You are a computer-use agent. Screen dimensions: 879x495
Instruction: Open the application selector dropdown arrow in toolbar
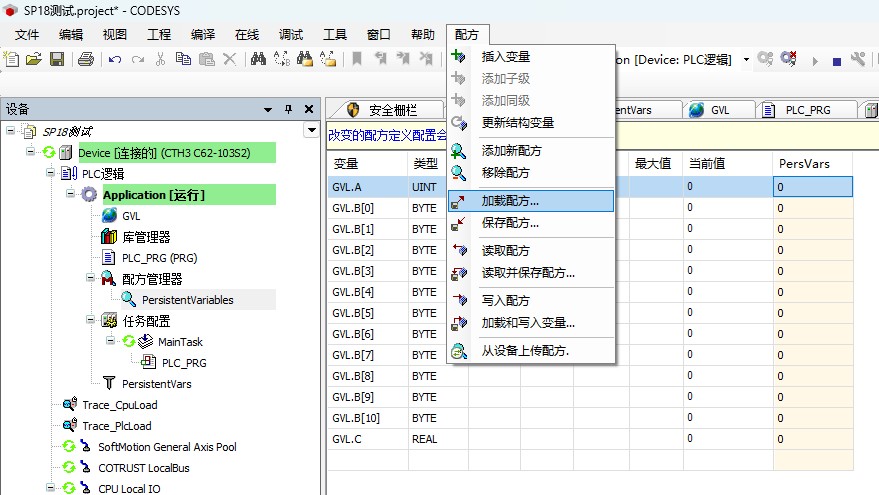pyautogui.click(x=746, y=59)
